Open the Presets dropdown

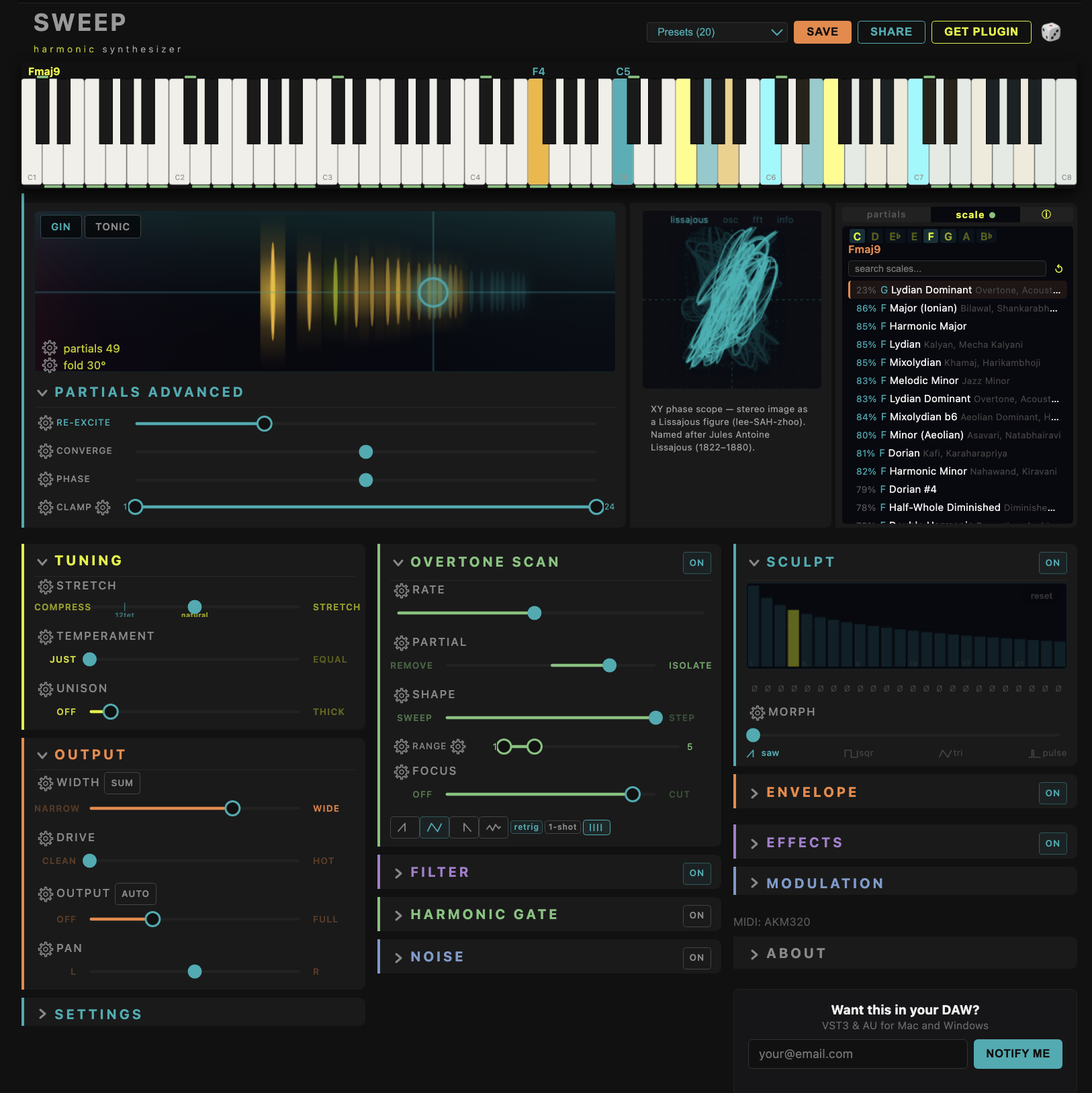click(716, 32)
